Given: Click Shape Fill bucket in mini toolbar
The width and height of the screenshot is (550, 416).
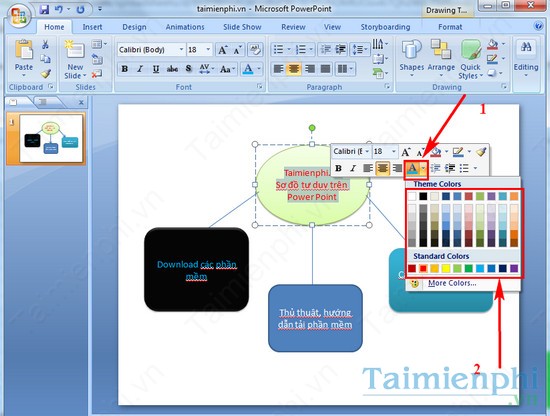Looking at the screenshot, I should [436, 152].
